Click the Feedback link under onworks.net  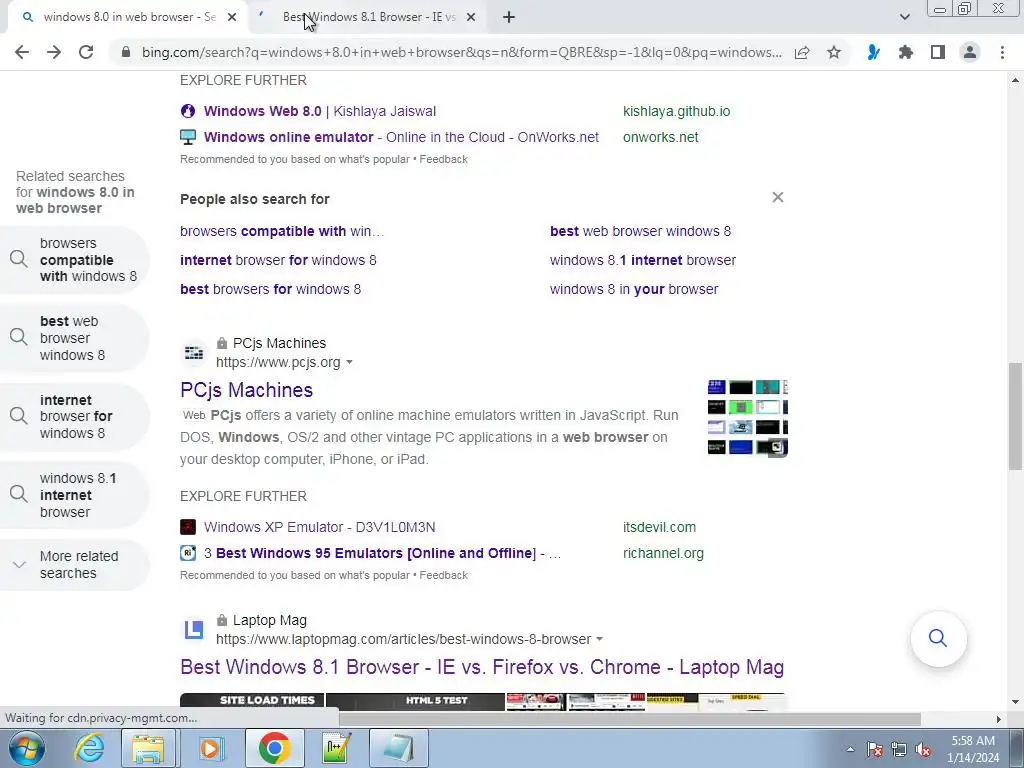click(x=443, y=159)
